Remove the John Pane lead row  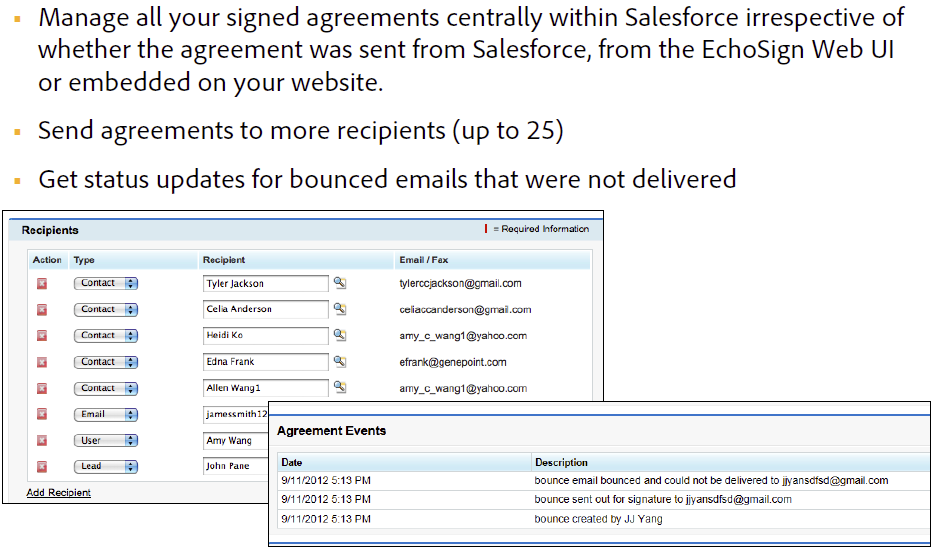(x=42, y=466)
